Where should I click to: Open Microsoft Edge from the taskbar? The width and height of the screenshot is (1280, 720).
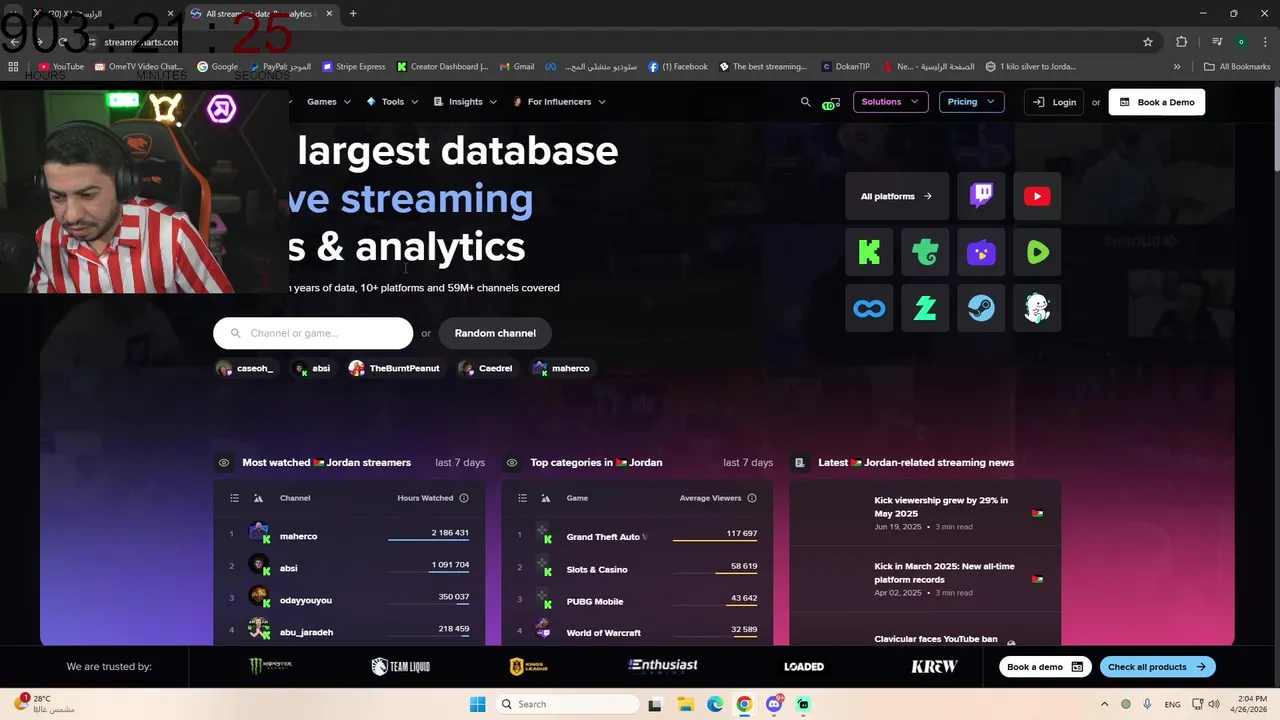coord(715,704)
